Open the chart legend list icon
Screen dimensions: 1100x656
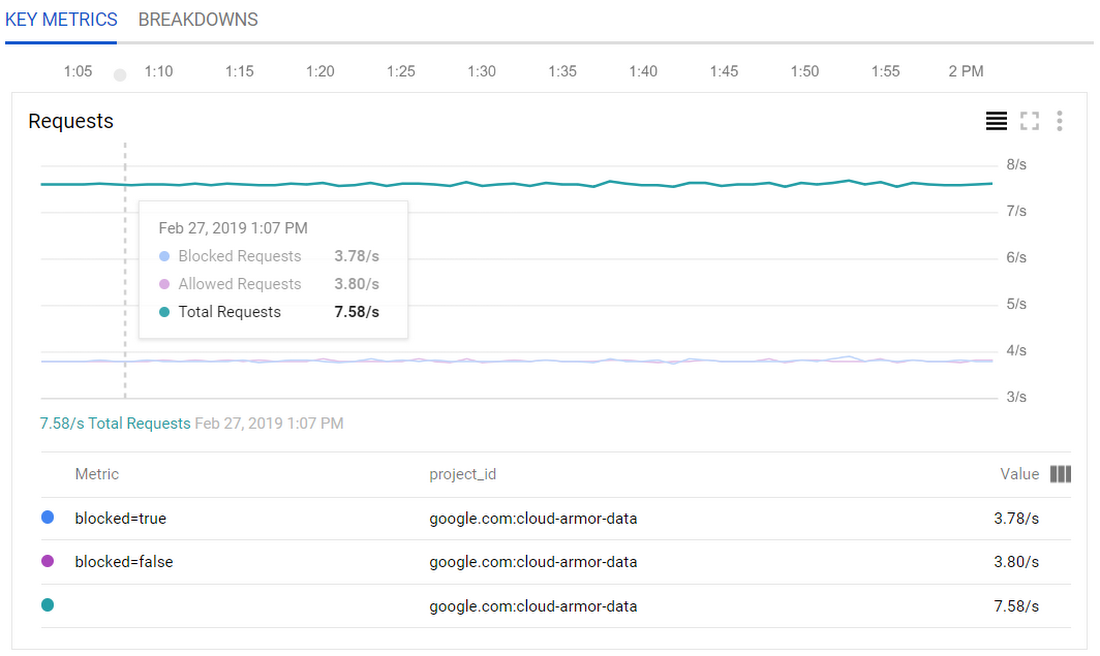(x=996, y=120)
